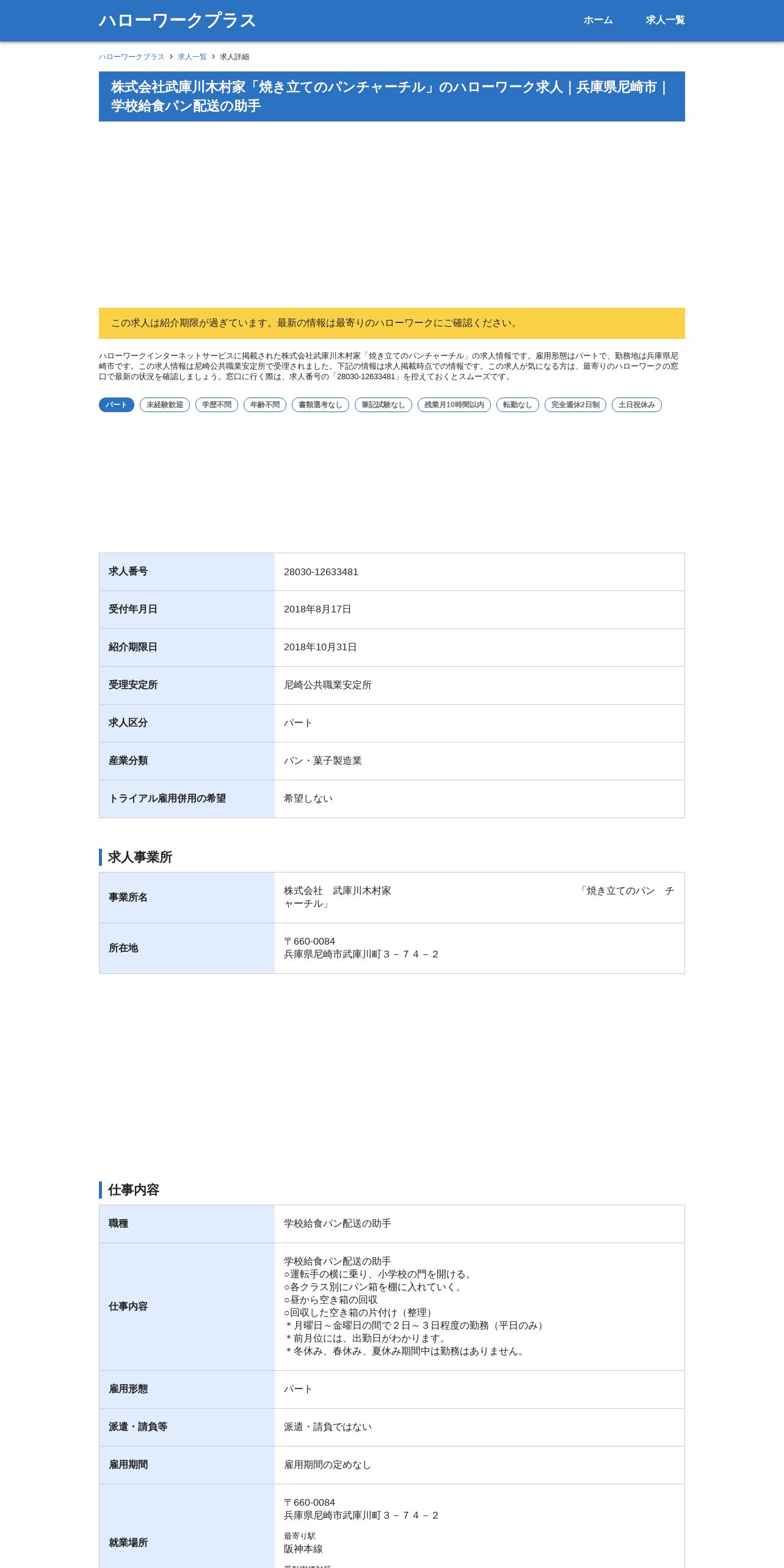This screenshot has height=1568, width=784.
Task: Click the 求人事業所 section heading
Action: [x=140, y=857]
